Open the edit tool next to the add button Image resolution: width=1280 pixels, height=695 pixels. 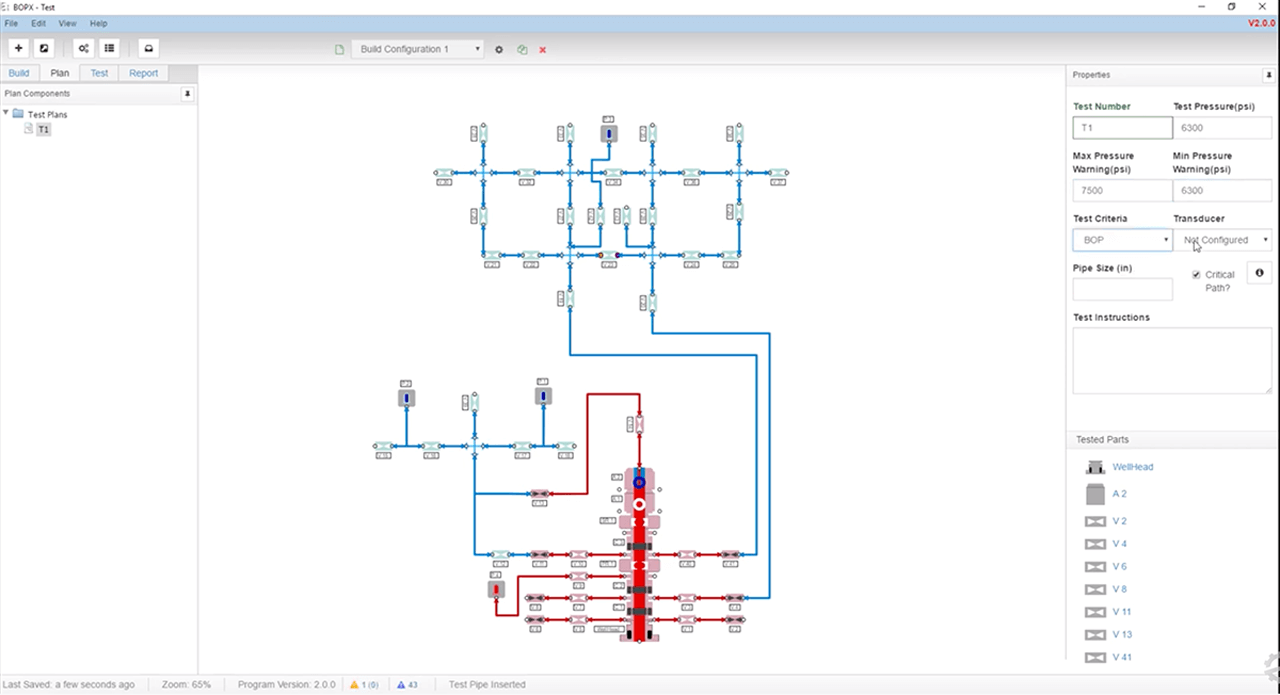43,48
